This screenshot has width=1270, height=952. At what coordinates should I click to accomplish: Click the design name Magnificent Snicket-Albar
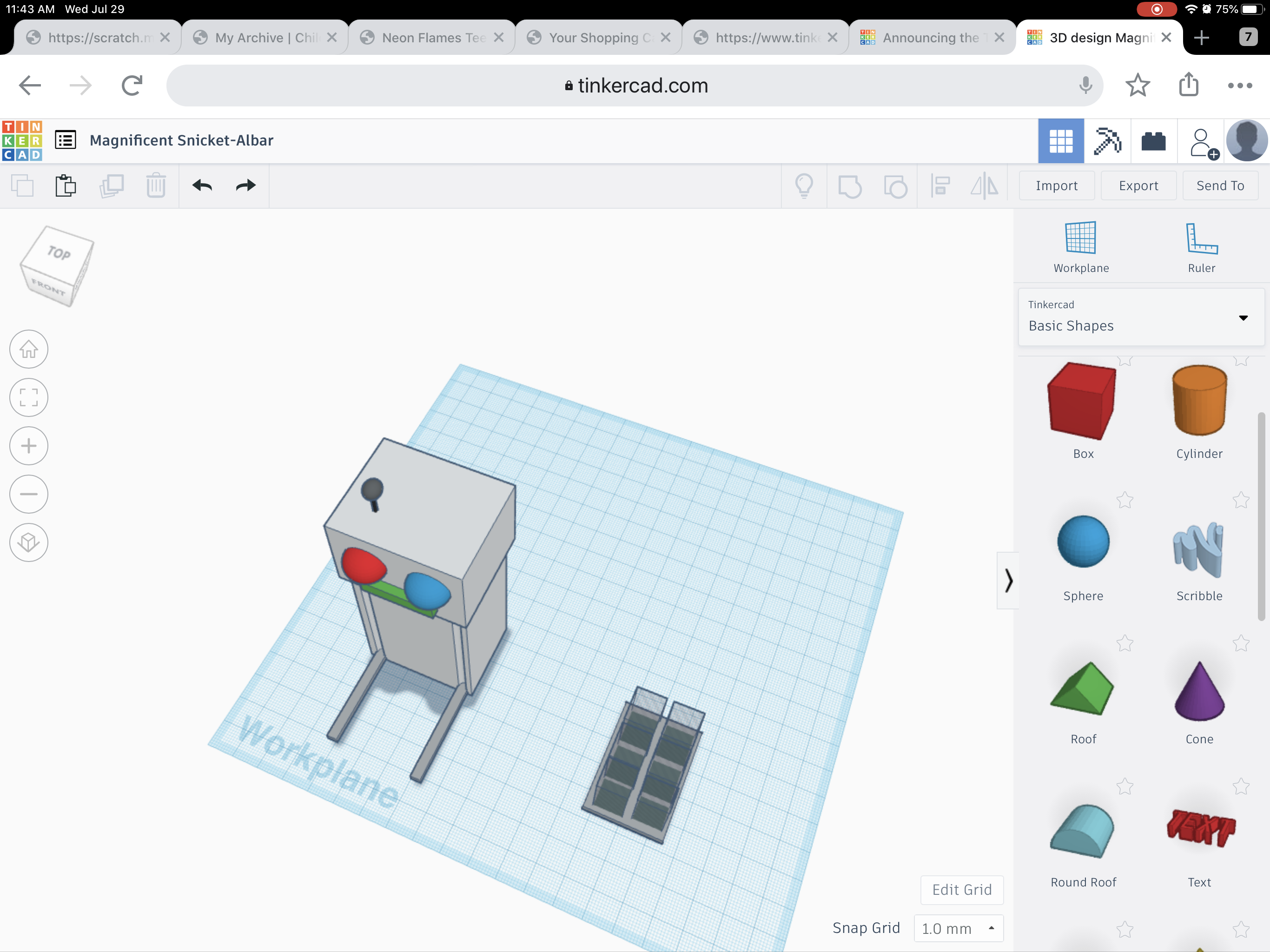tap(181, 140)
